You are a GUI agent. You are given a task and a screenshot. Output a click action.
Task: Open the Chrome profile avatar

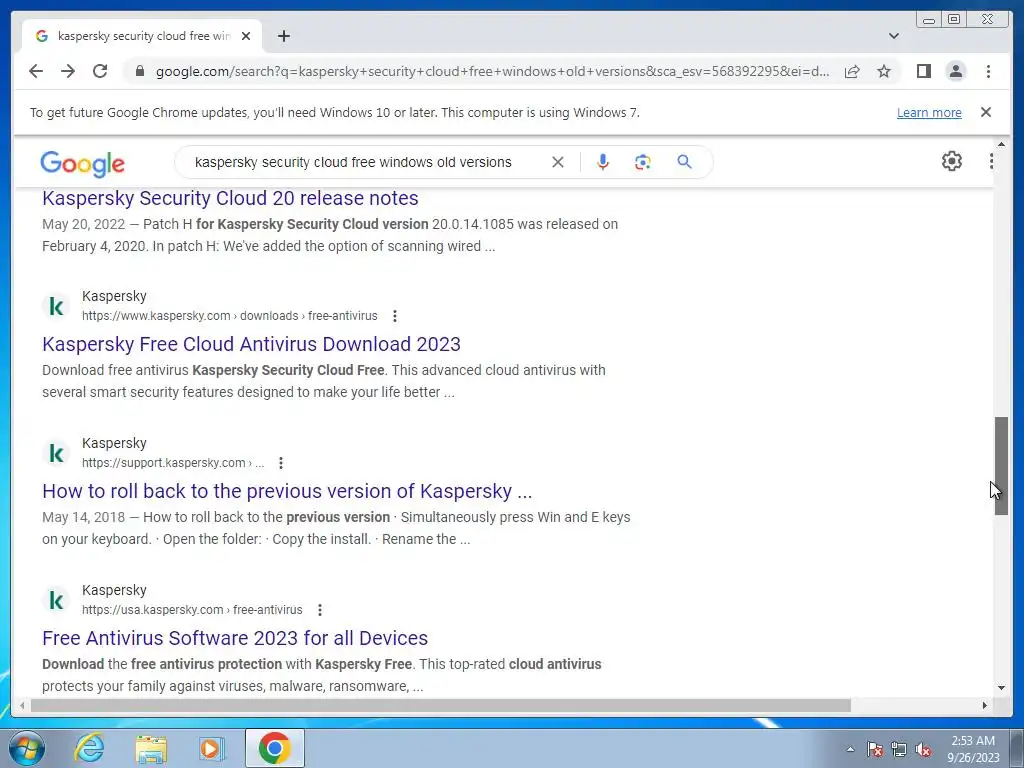click(x=955, y=71)
